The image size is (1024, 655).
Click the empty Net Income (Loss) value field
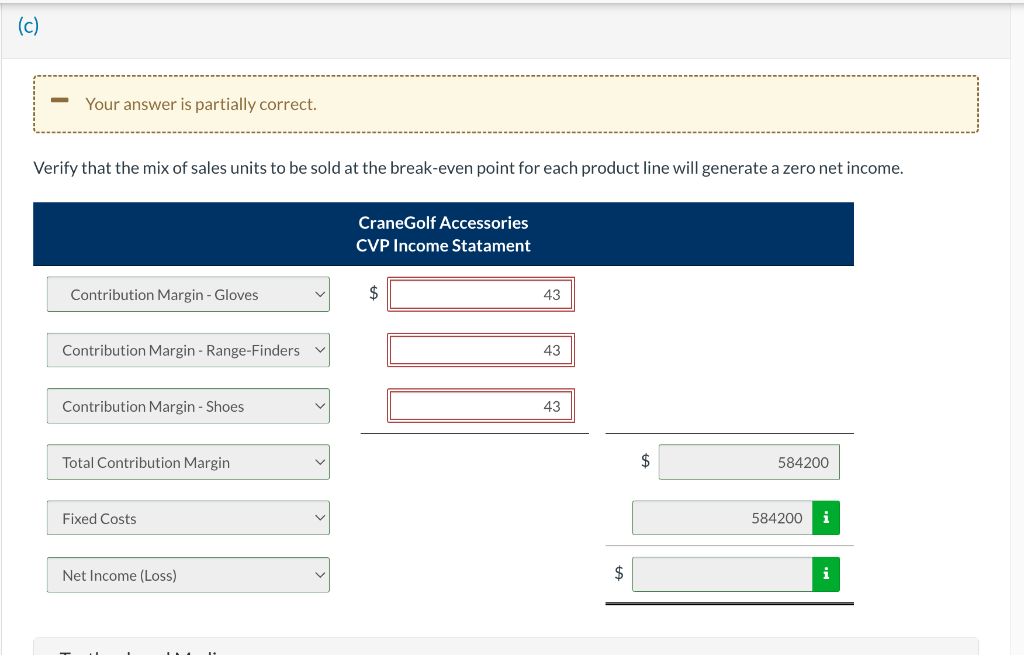click(x=722, y=575)
